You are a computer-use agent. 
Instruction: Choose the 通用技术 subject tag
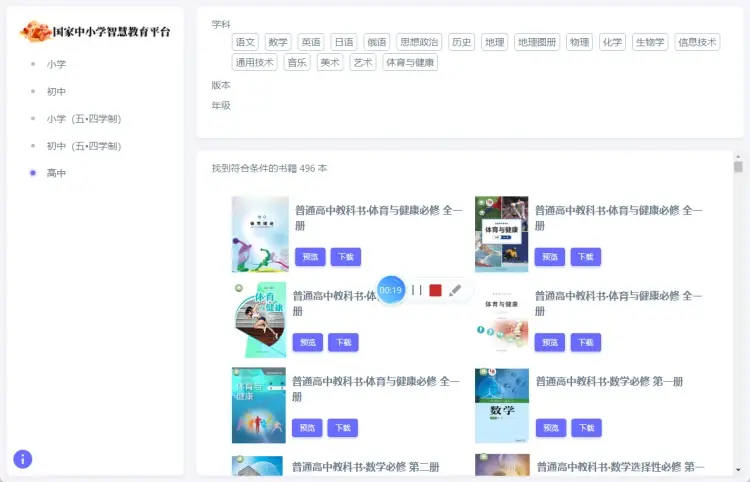click(254, 62)
